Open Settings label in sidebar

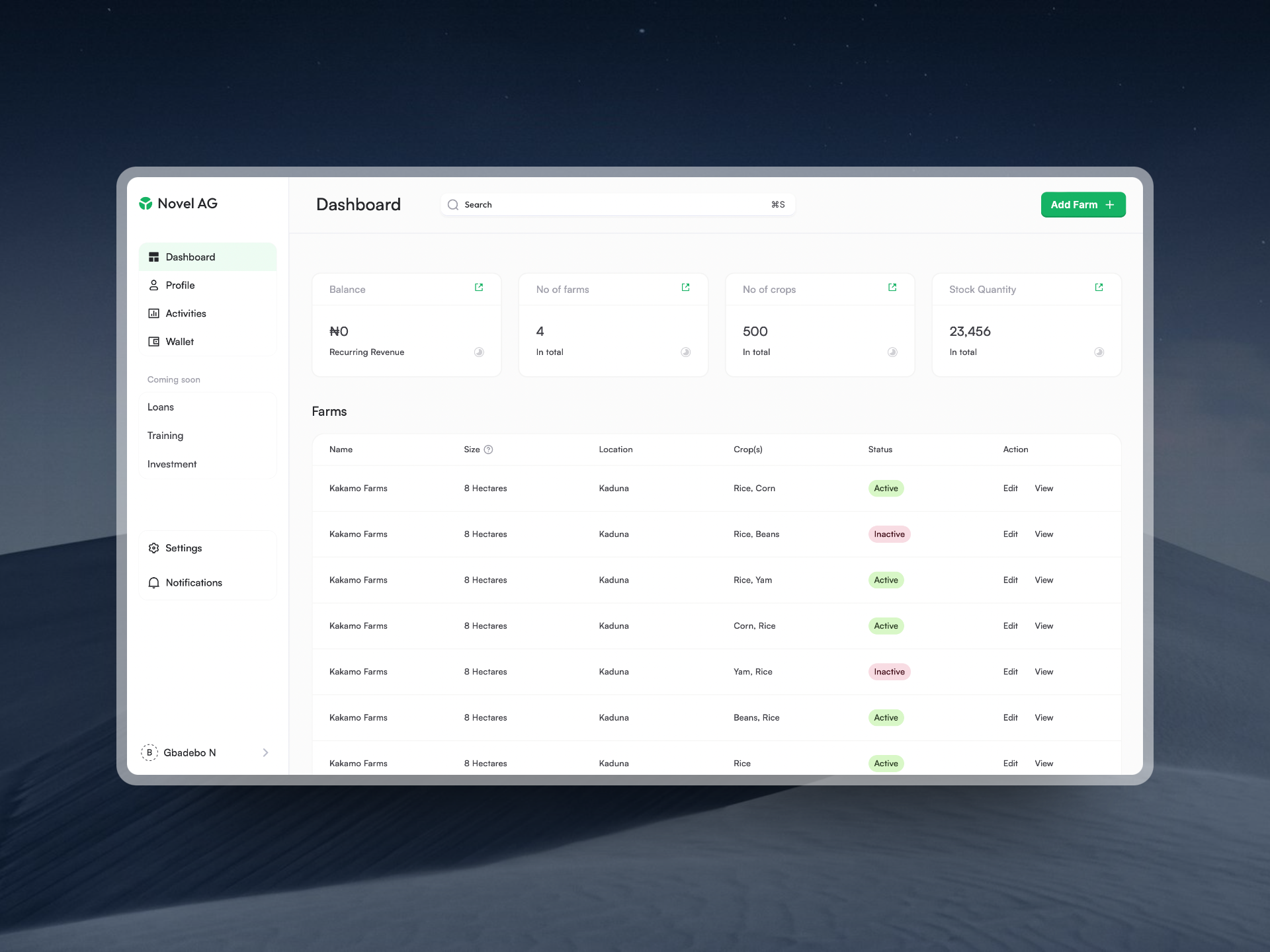pos(184,548)
